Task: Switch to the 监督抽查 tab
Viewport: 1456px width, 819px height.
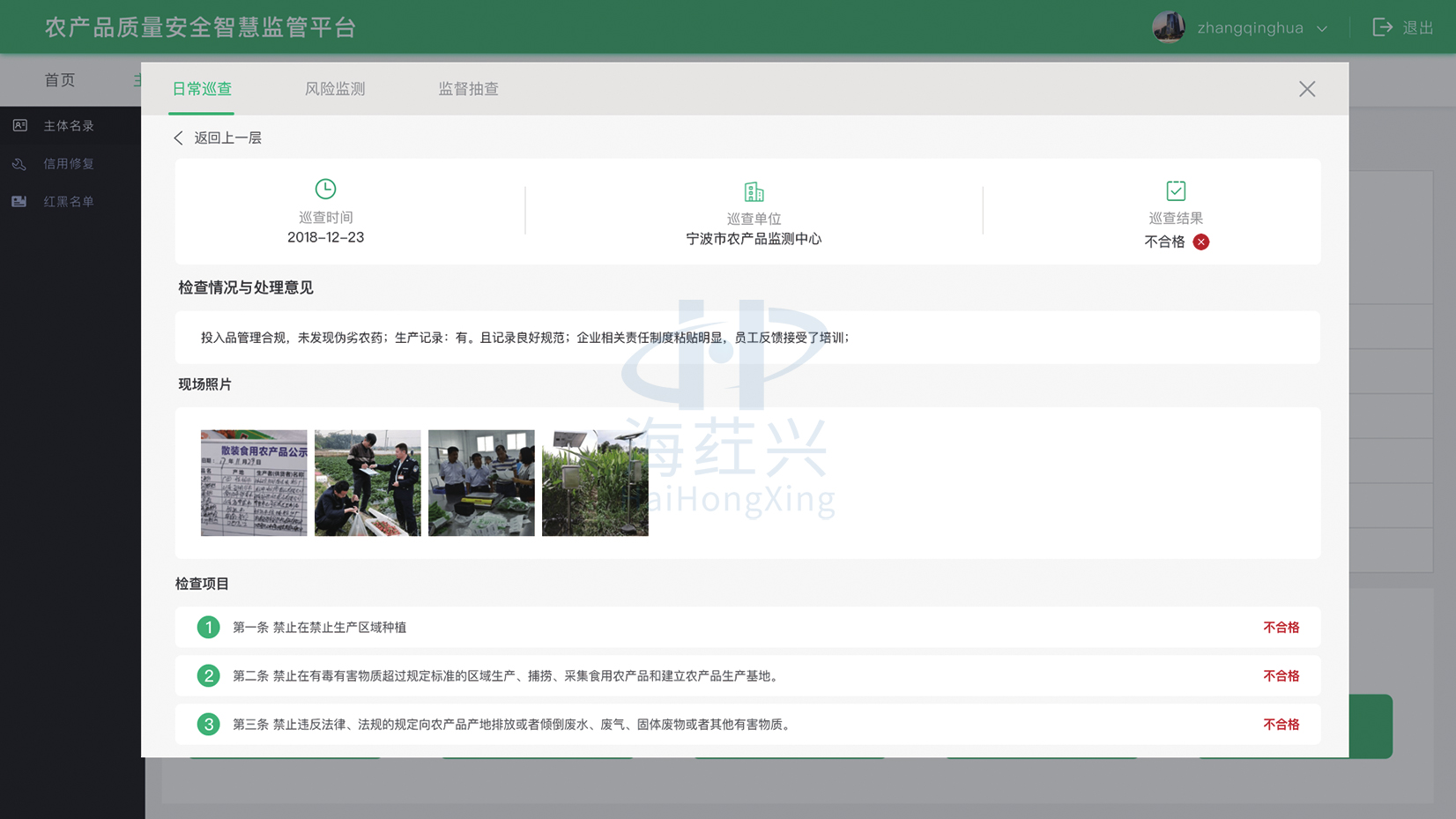Action: coord(468,89)
